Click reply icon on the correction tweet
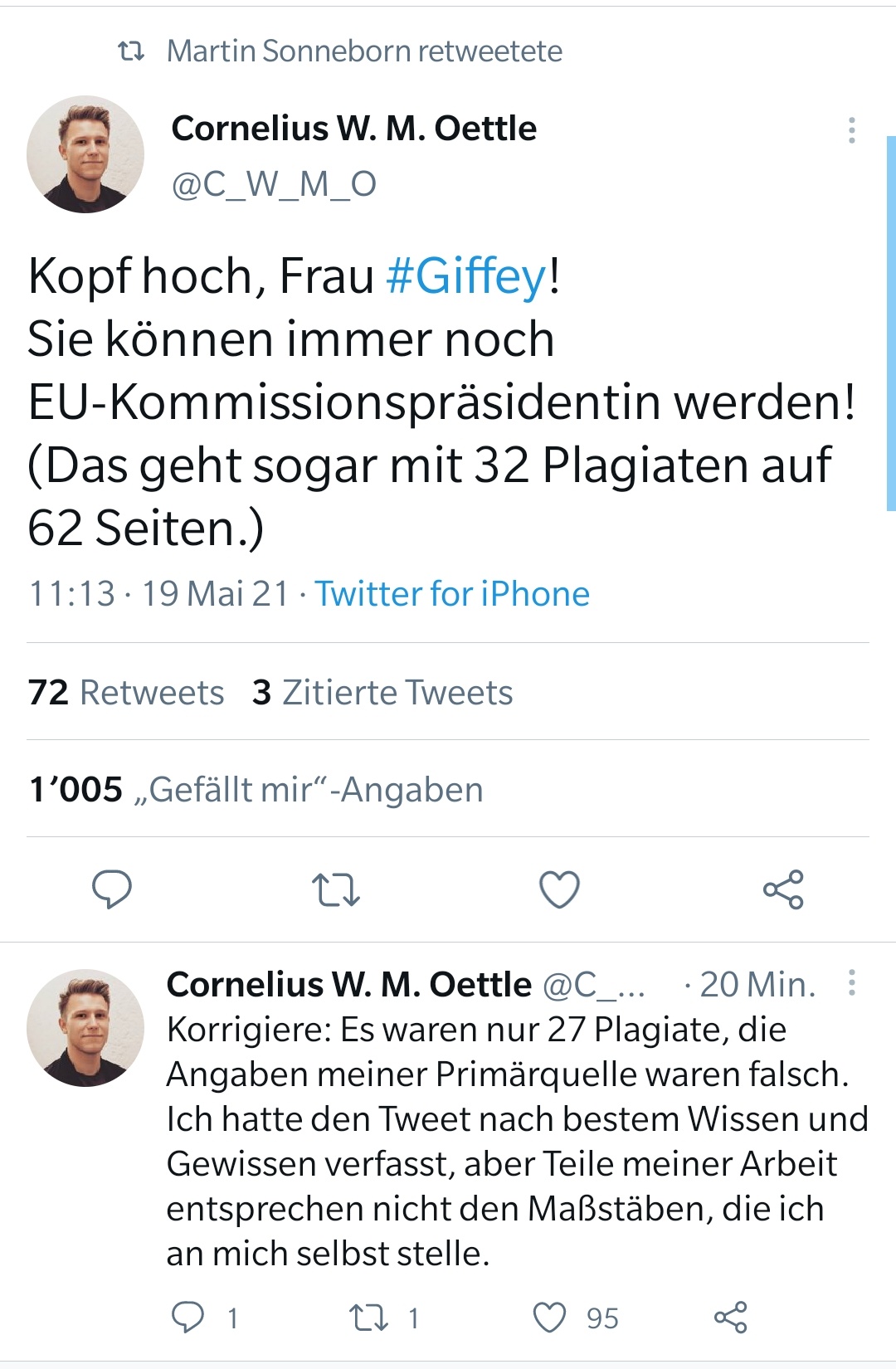The height and width of the screenshot is (1369, 896). [x=187, y=1317]
